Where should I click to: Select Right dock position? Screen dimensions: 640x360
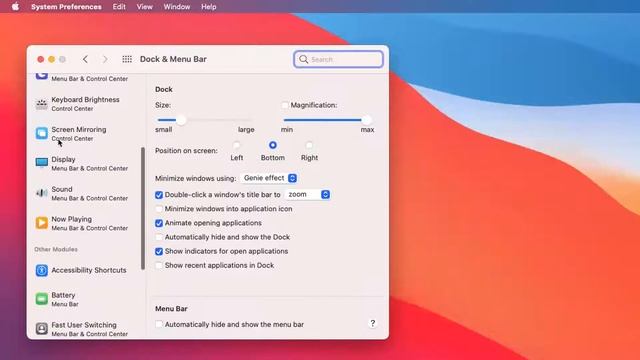pos(309,145)
